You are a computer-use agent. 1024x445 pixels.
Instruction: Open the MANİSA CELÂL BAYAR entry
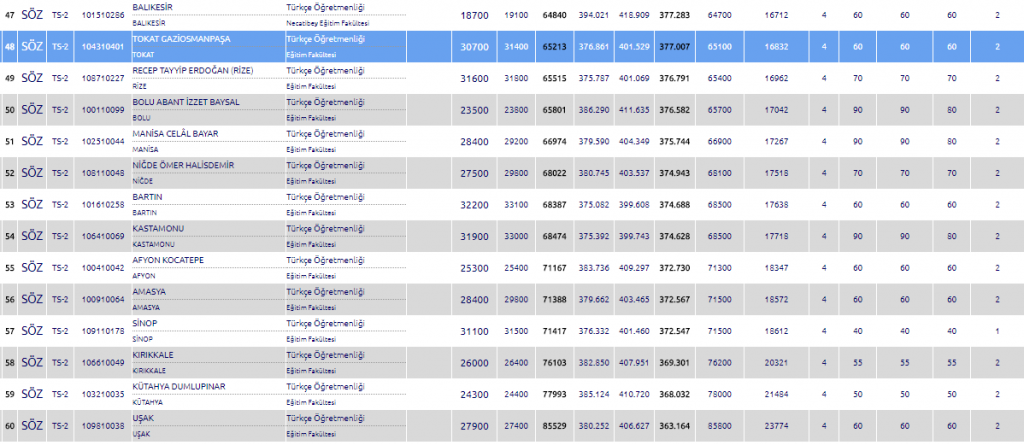[174, 133]
